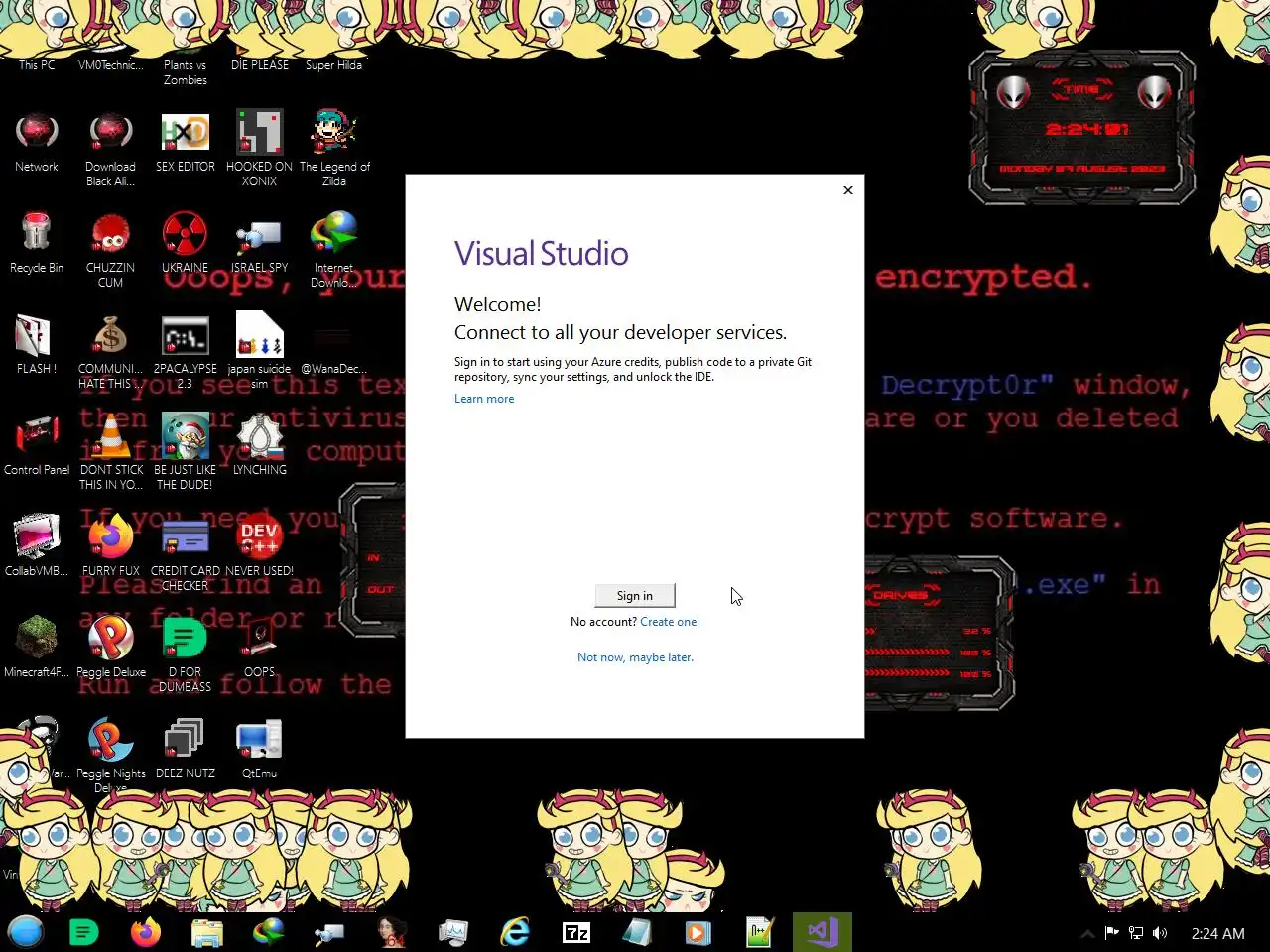Select the D FOR DUMBASS icon
Image resolution: width=1270 pixels, height=952 pixels.
(186, 654)
